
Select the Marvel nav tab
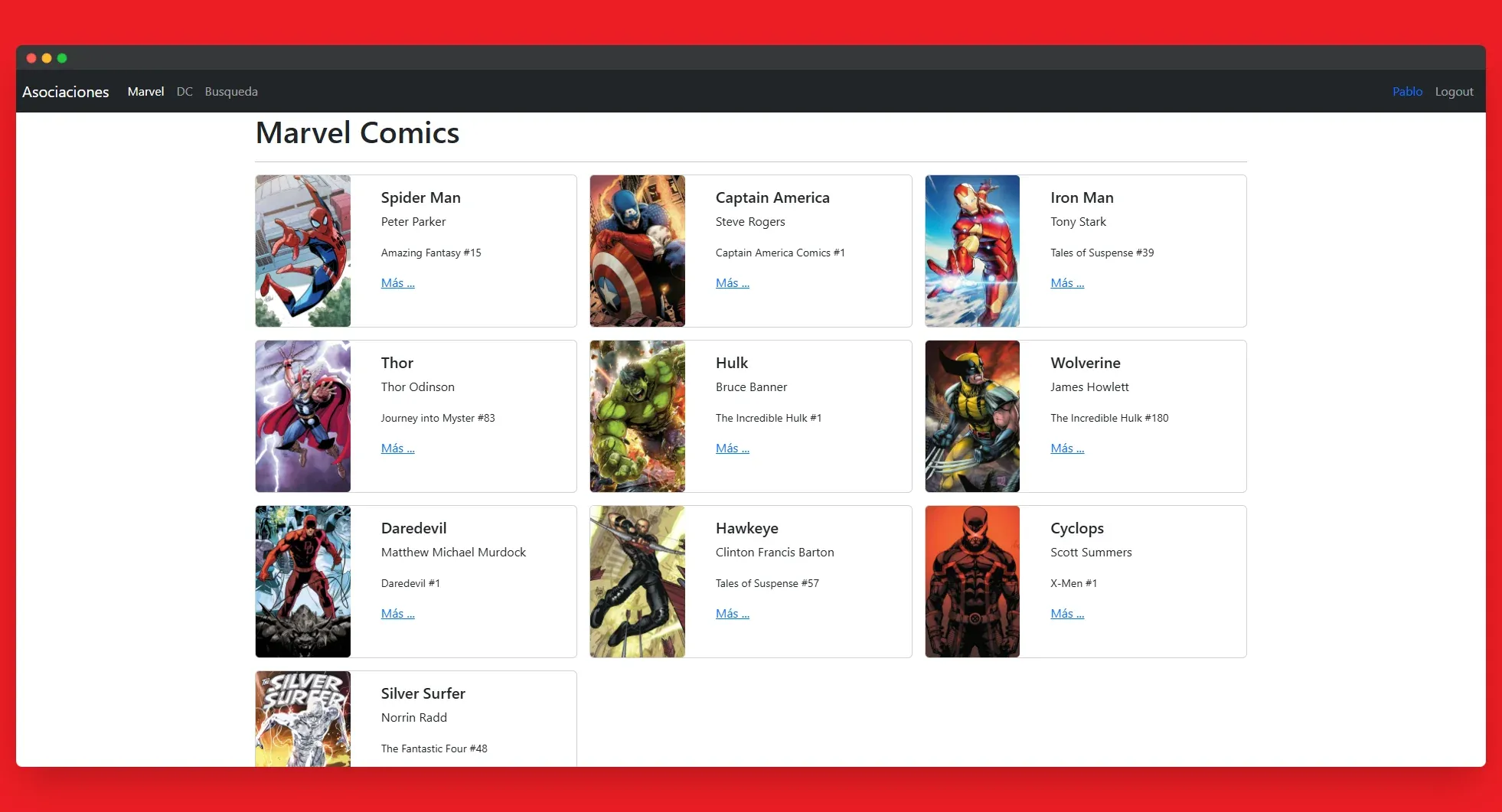pyautogui.click(x=145, y=92)
